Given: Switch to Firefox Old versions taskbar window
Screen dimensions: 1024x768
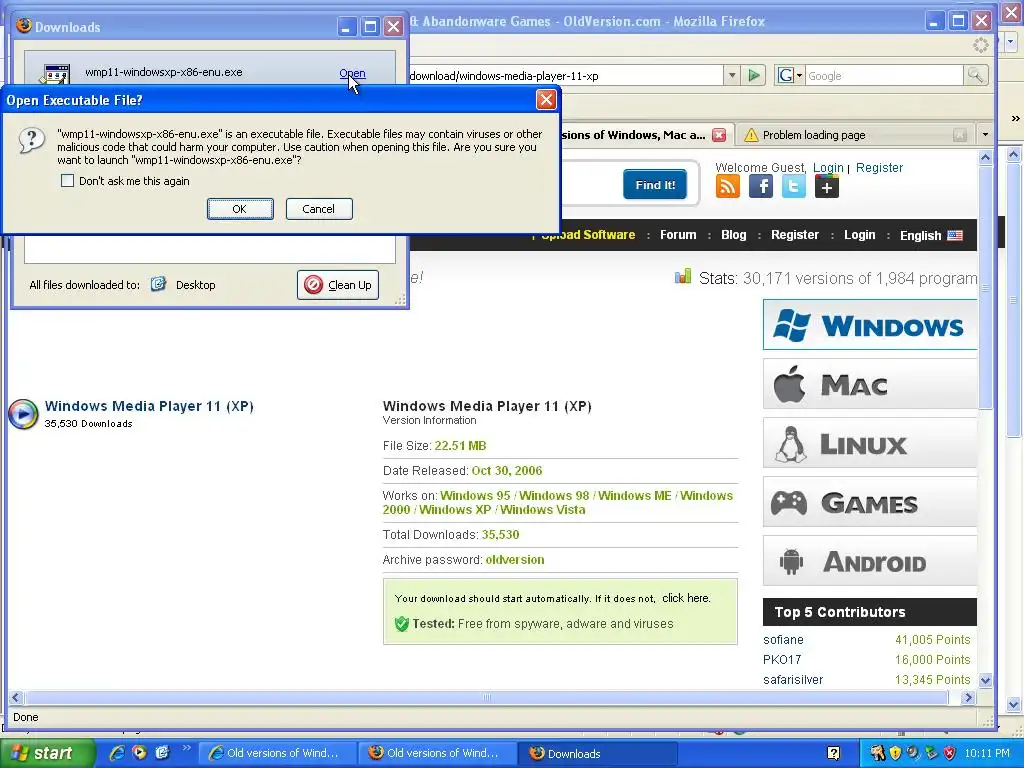Looking at the screenshot, I should tap(438, 754).
